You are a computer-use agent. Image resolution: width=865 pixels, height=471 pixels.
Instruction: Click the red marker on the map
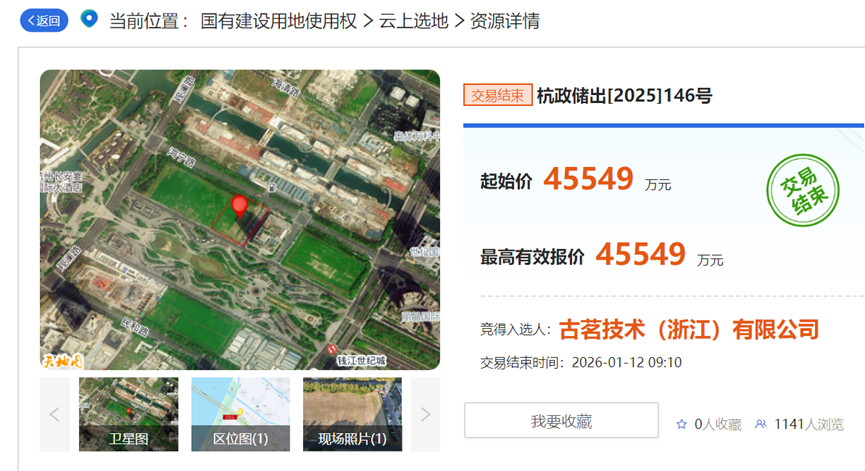[239, 207]
